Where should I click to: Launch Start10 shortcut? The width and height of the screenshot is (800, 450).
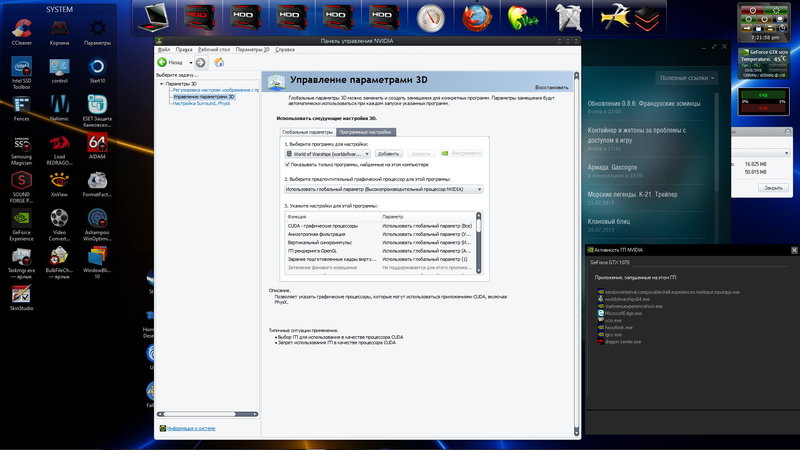coord(97,70)
